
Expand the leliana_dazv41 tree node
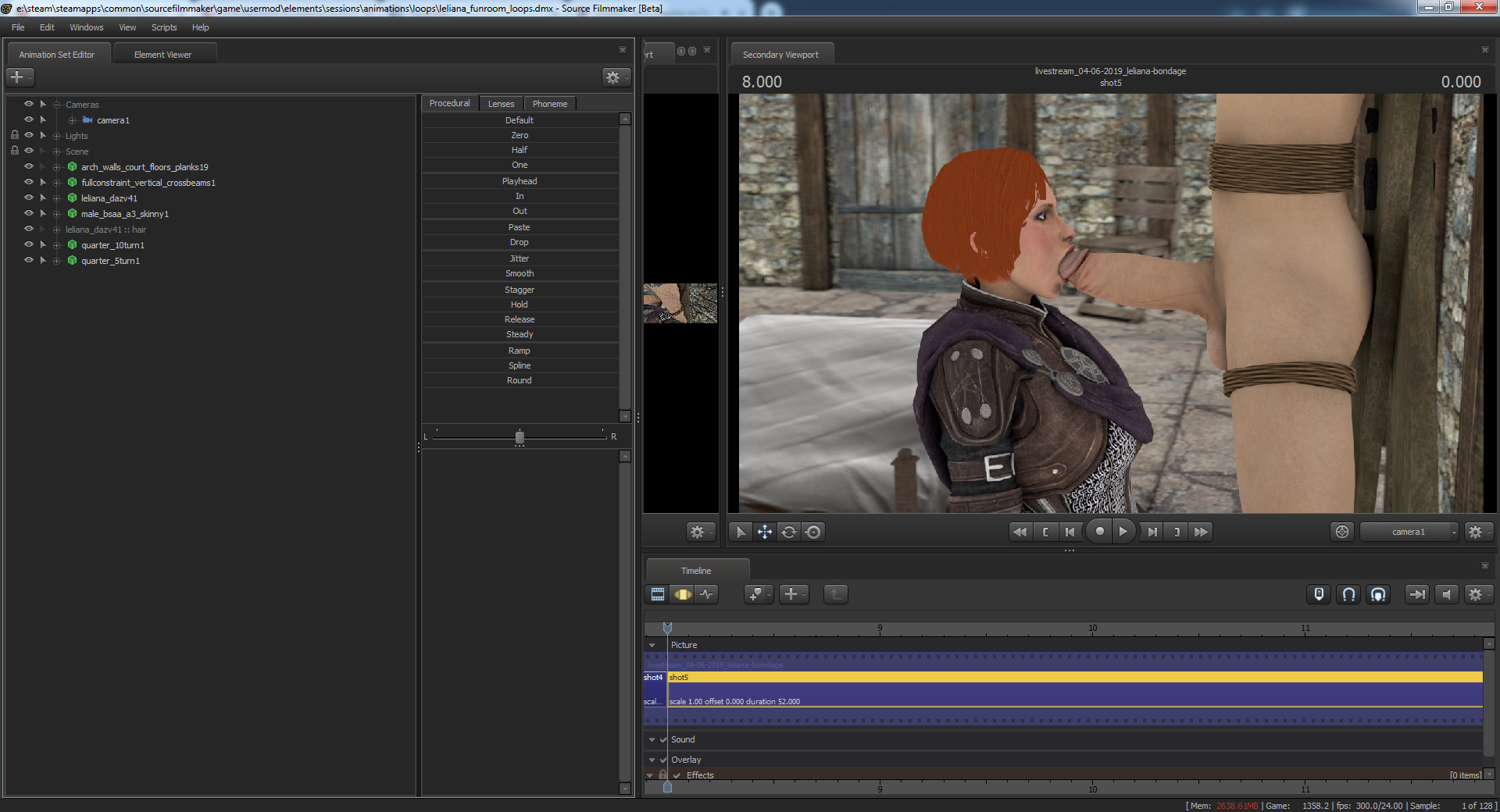coord(56,198)
